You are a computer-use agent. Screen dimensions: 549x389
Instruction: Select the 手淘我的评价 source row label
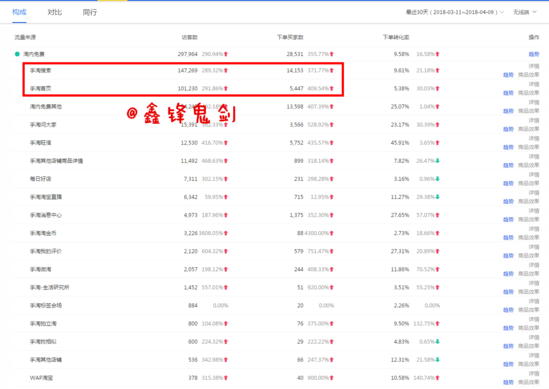[x=46, y=251]
